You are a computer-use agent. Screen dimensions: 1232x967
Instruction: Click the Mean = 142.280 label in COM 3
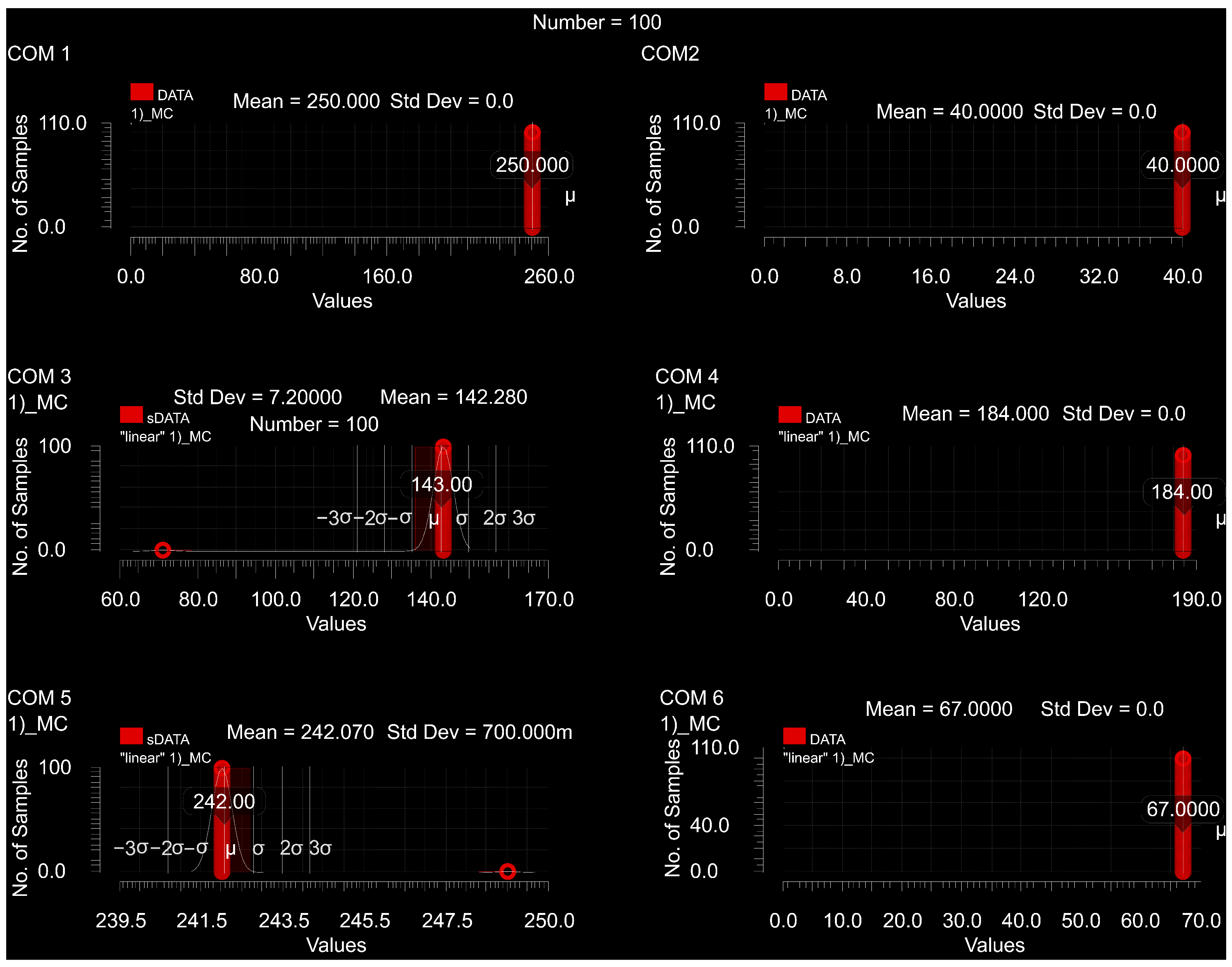pyautogui.click(x=453, y=397)
